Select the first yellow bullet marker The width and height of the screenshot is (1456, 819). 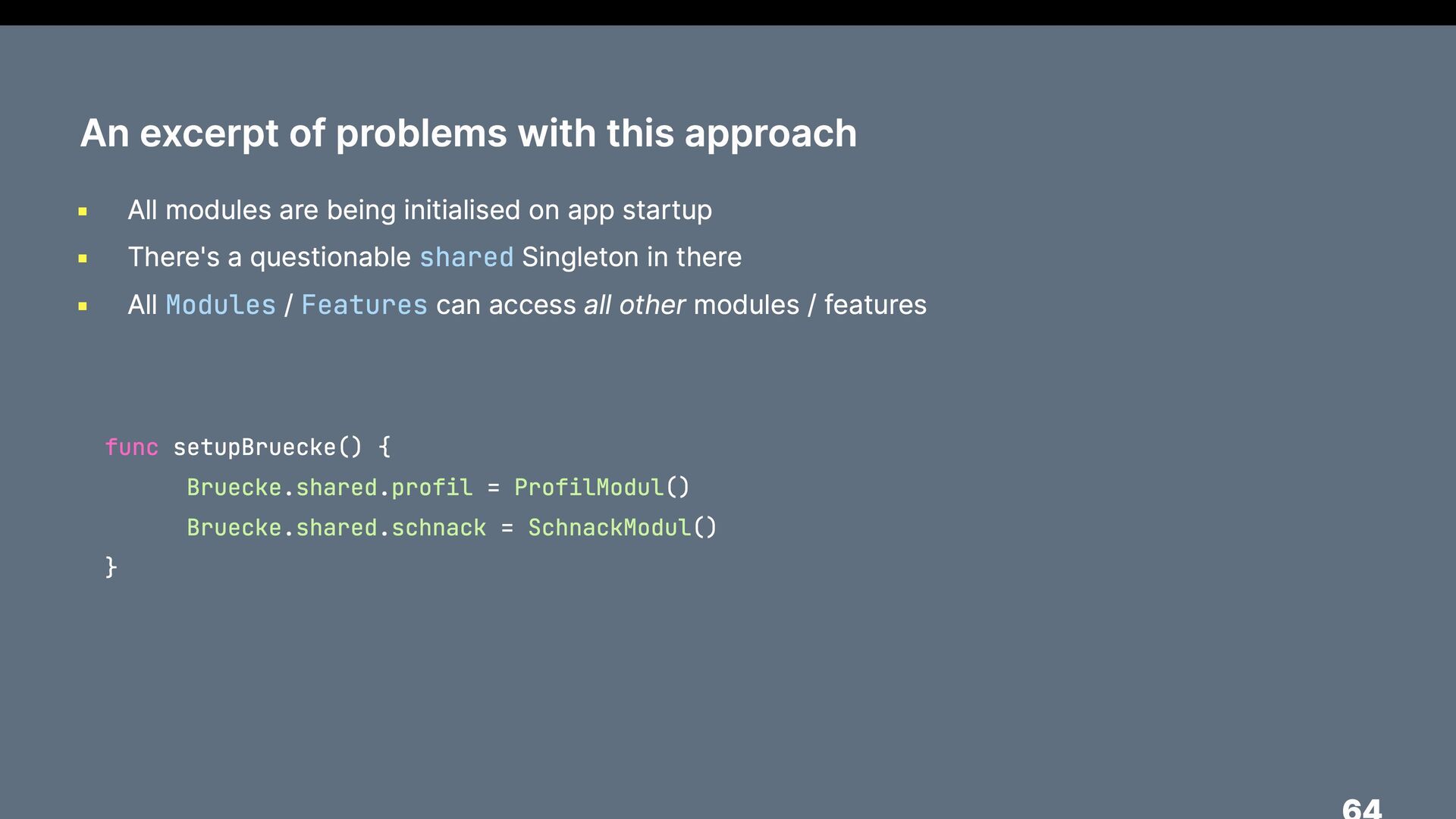pos(83,212)
